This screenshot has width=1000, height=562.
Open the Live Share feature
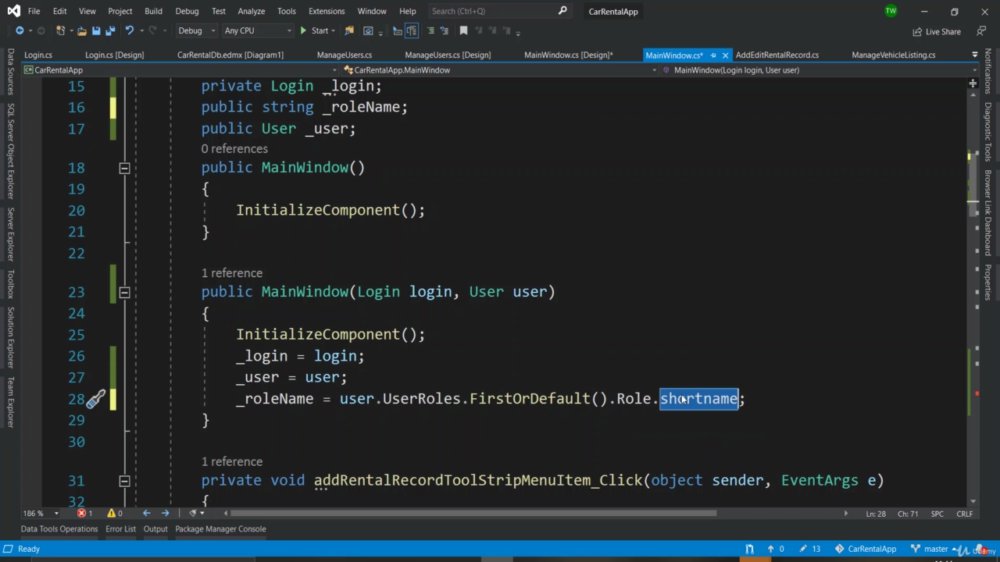pyautogui.click(x=937, y=31)
